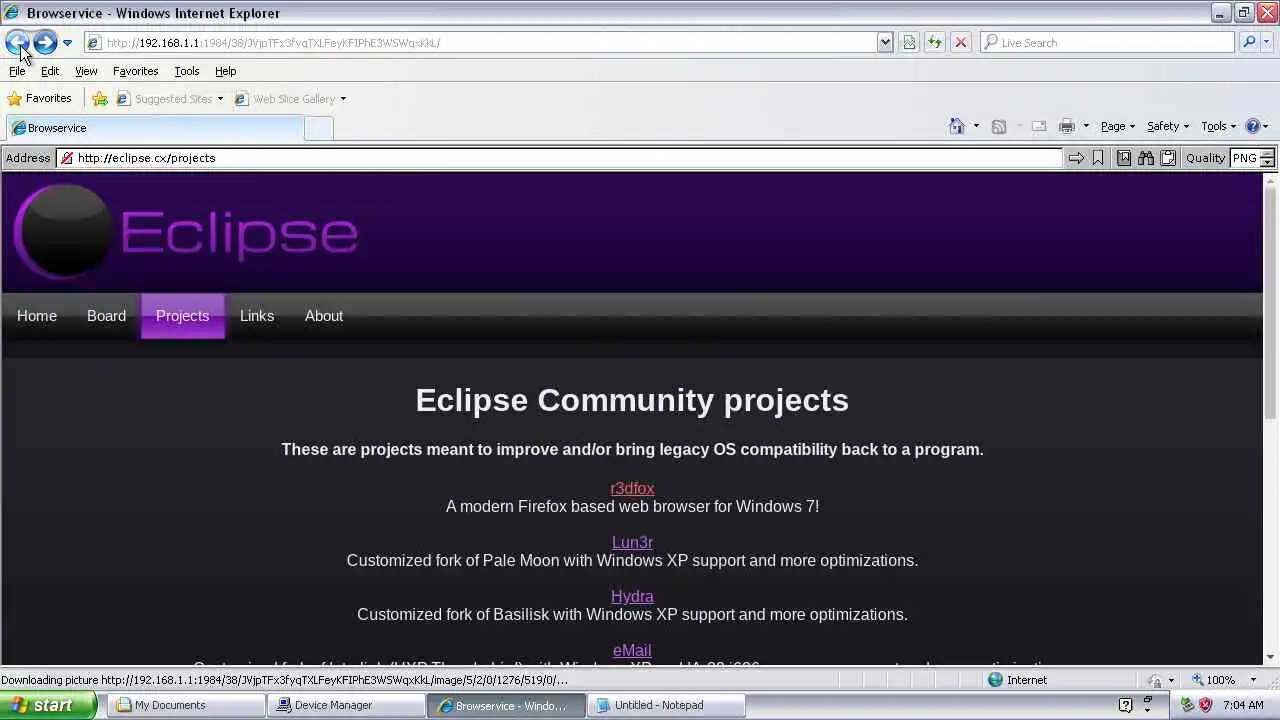Screen dimensions: 1280x720
Task: Open the Help menu
Action: coord(225,71)
